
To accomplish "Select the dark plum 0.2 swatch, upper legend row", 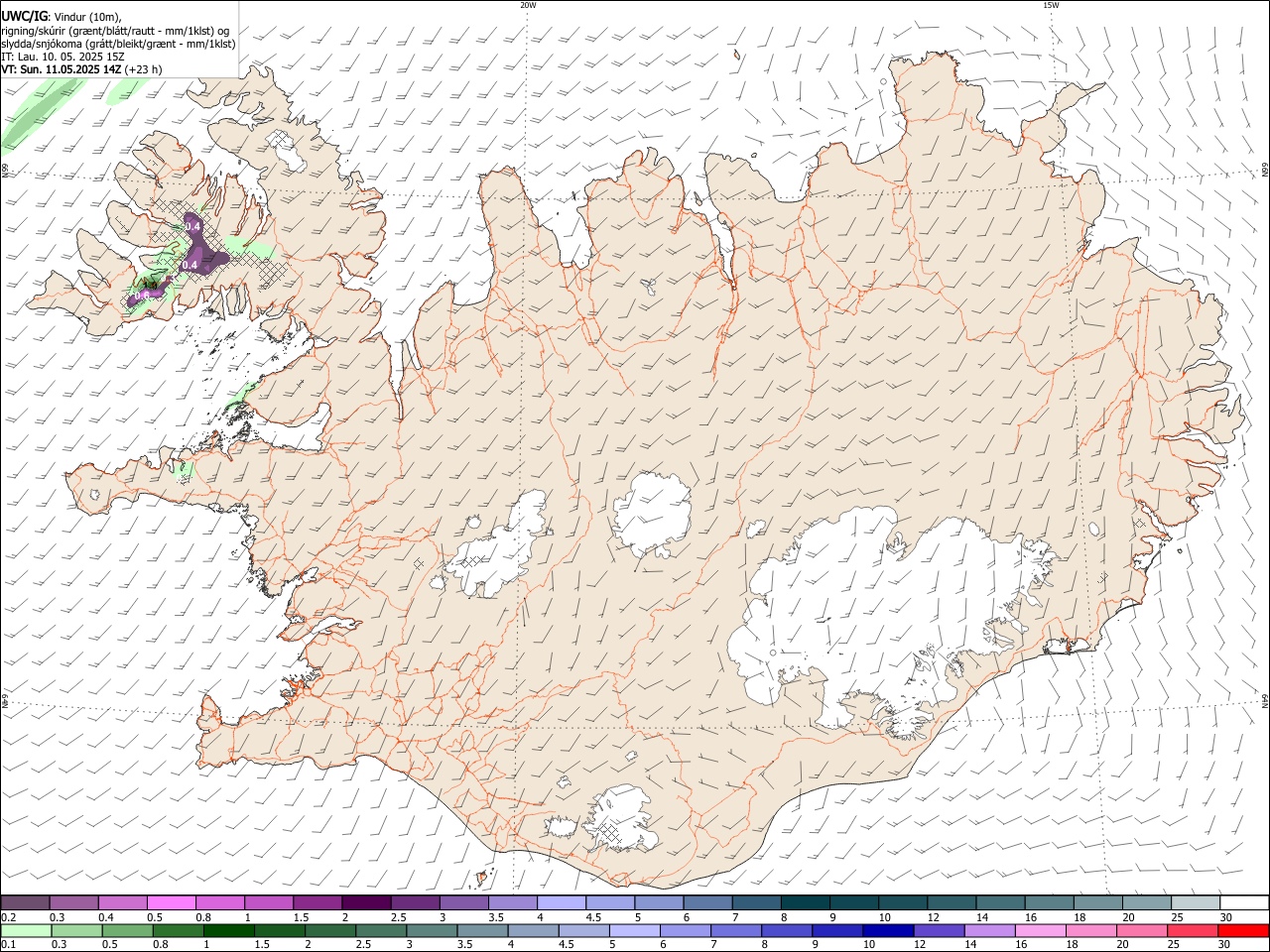I will click(x=25, y=902).
